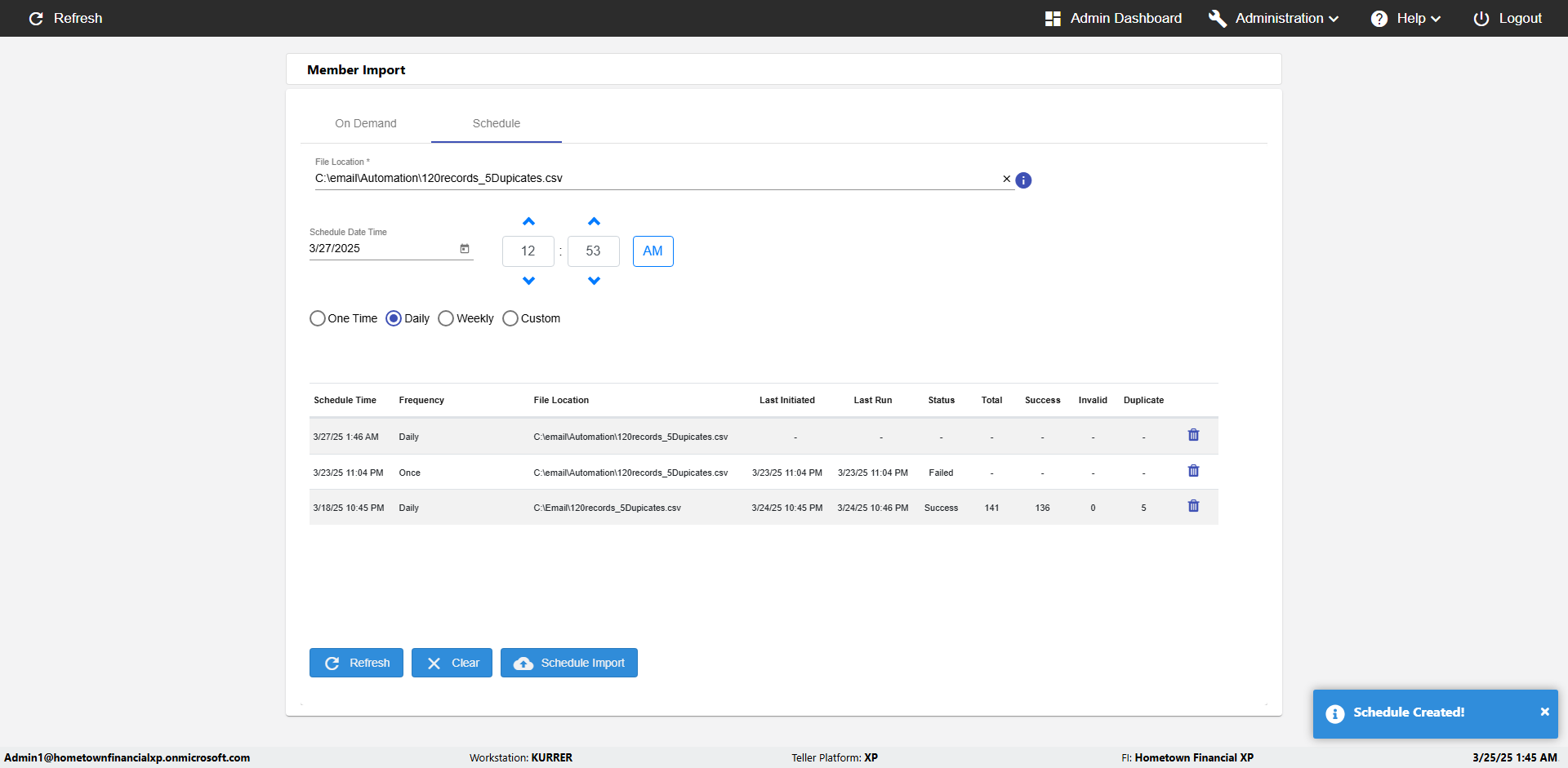Select the One Time frequency option
This screenshot has width=1568, height=768.
tap(318, 318)
